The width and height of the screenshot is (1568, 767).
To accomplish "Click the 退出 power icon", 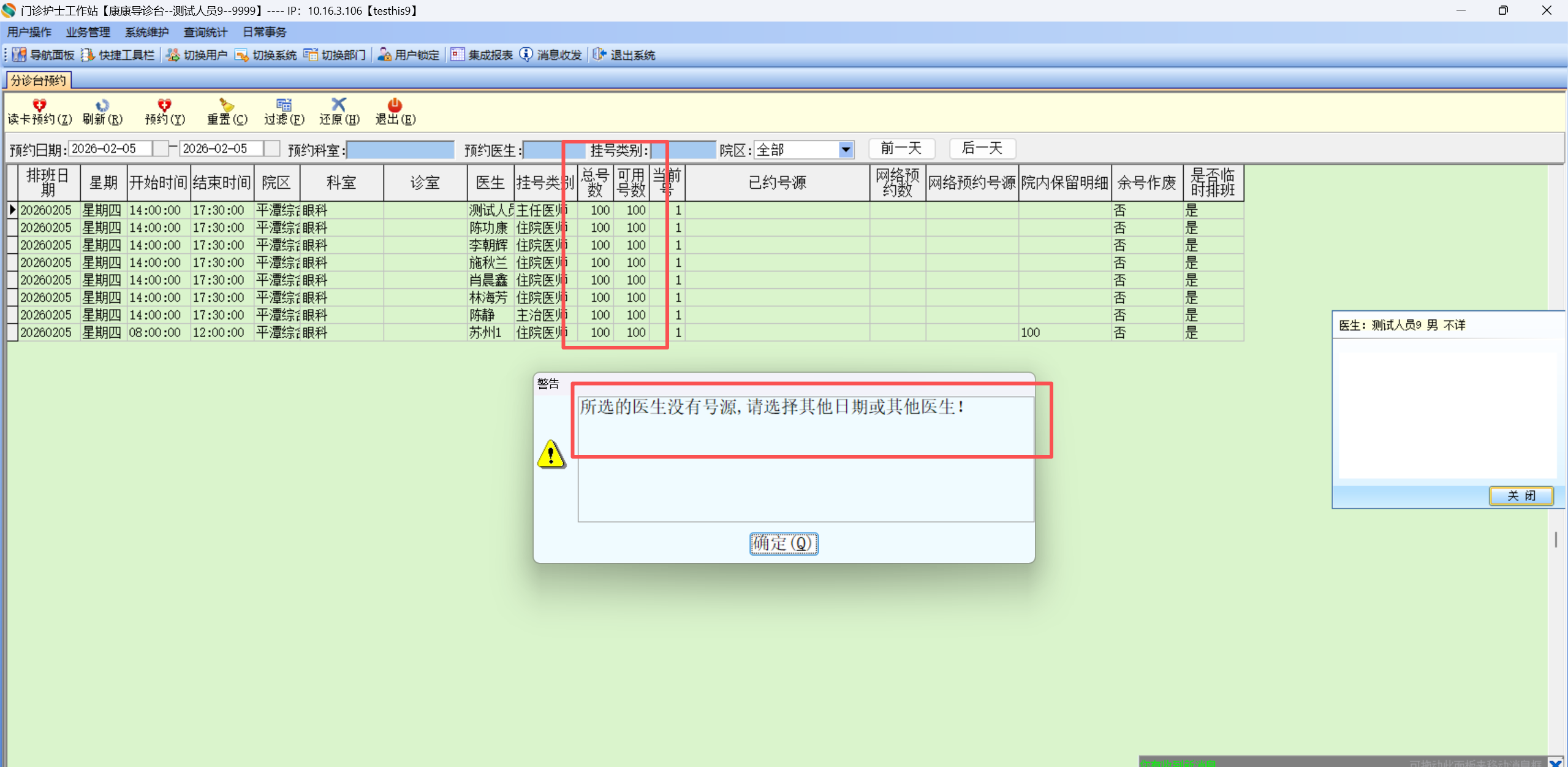I will coord(395,105).
